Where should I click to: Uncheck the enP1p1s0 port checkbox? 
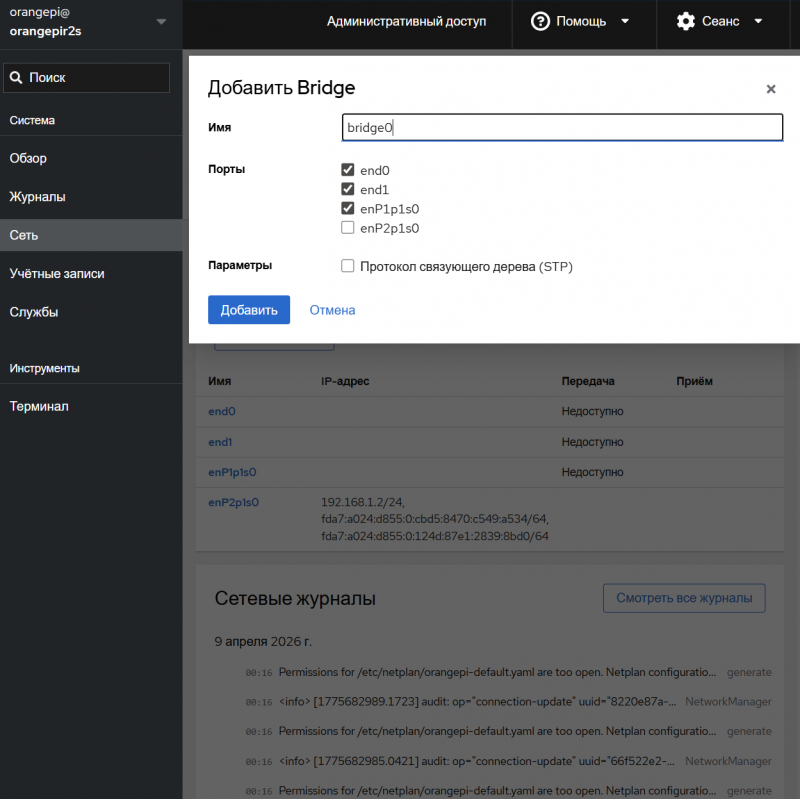[348, 208]
